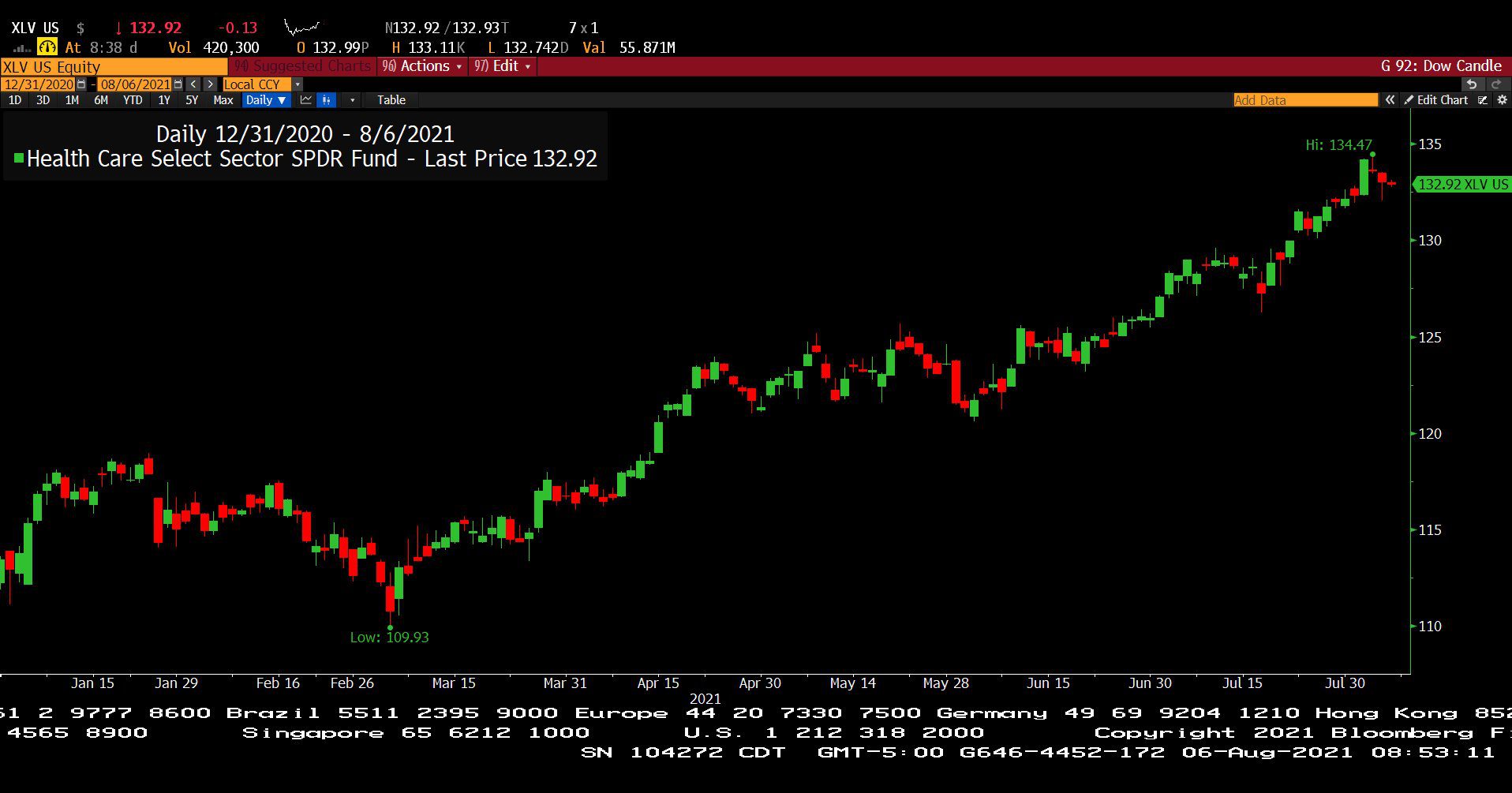The width and height of the screenshot is (1512, 793).
Task: Click the signal bars icon near At
Action: [22, 49]
